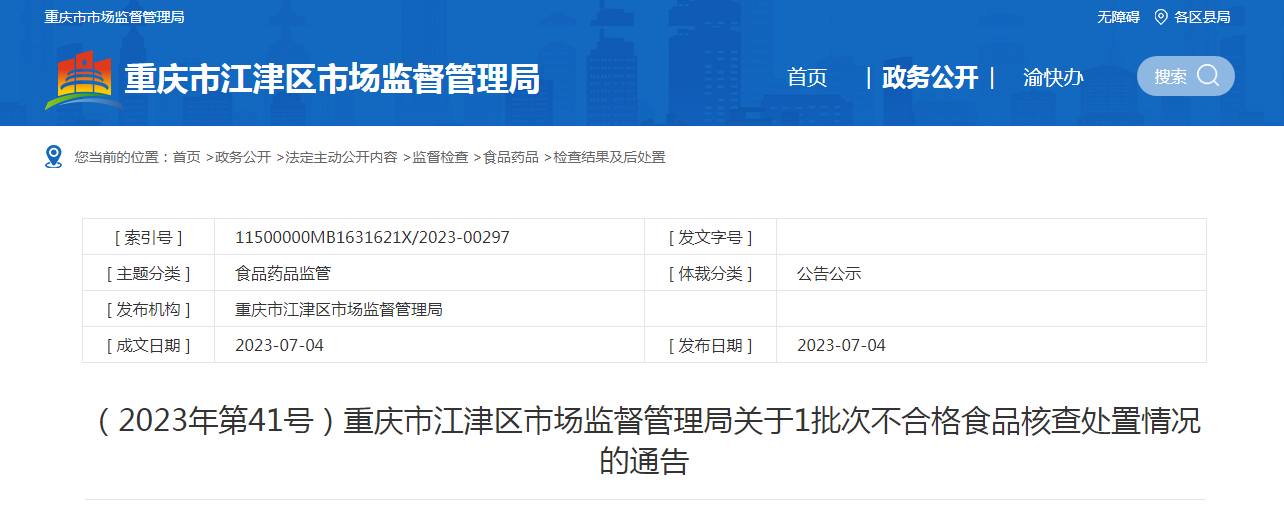Go to 重庆市市场监督管理局 top link

coord(114,17)
